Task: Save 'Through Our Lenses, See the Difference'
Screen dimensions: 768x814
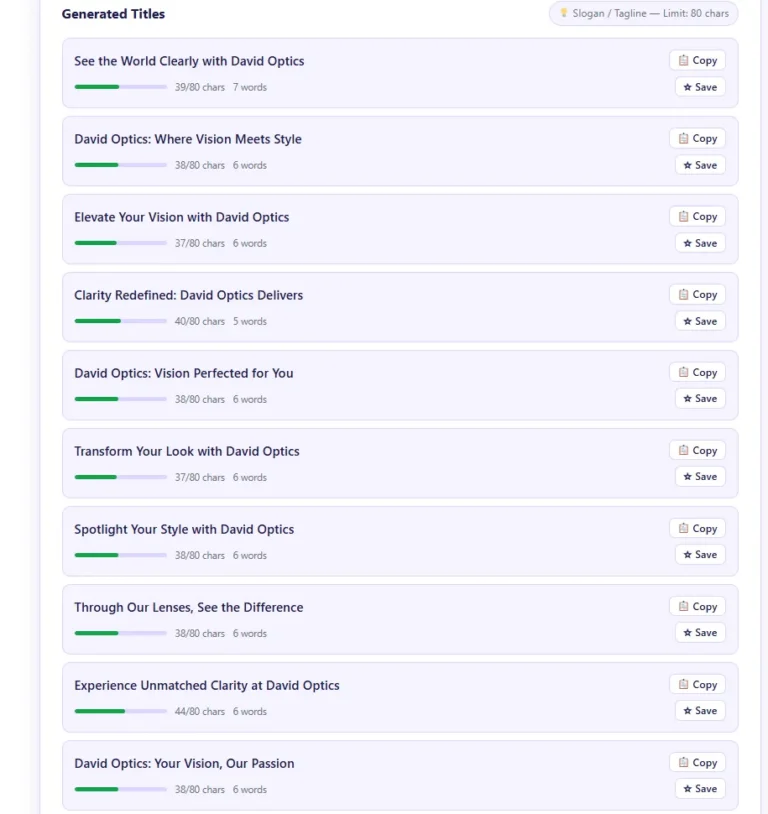Action: (700, 633)
